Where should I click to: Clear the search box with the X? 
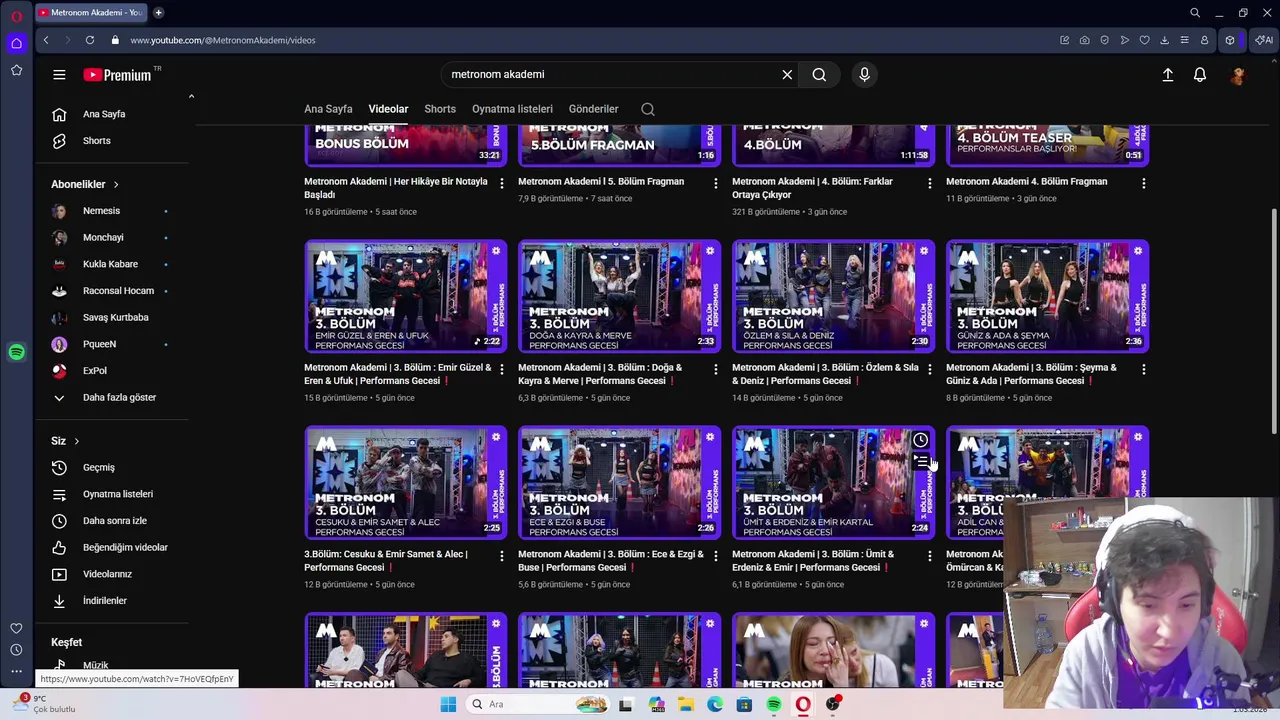pyautogui.click(x=787, y=74)
